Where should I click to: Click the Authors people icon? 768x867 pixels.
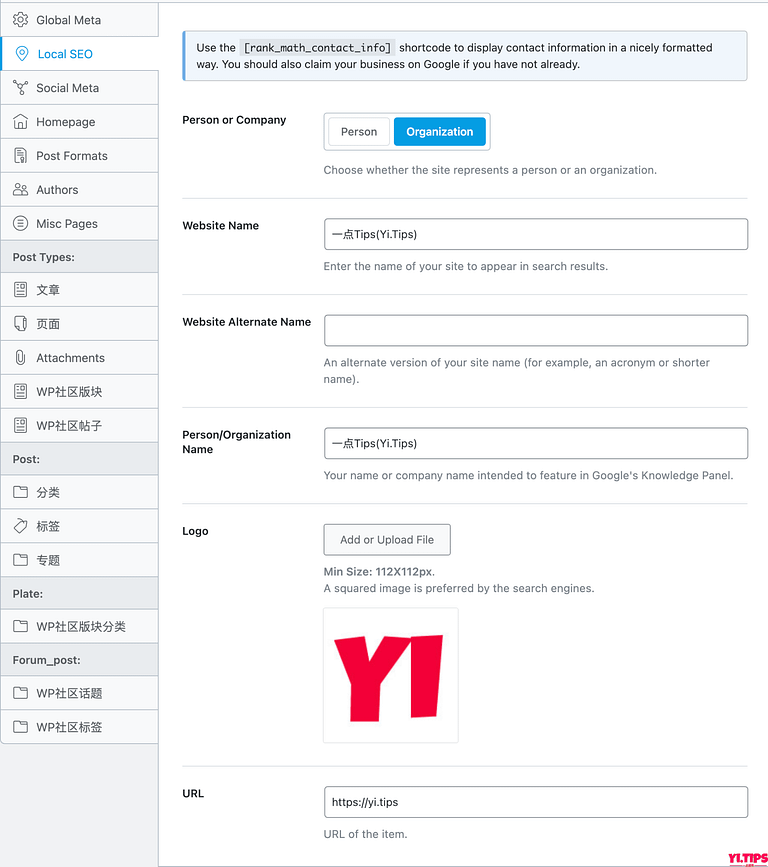coord(20,190)
